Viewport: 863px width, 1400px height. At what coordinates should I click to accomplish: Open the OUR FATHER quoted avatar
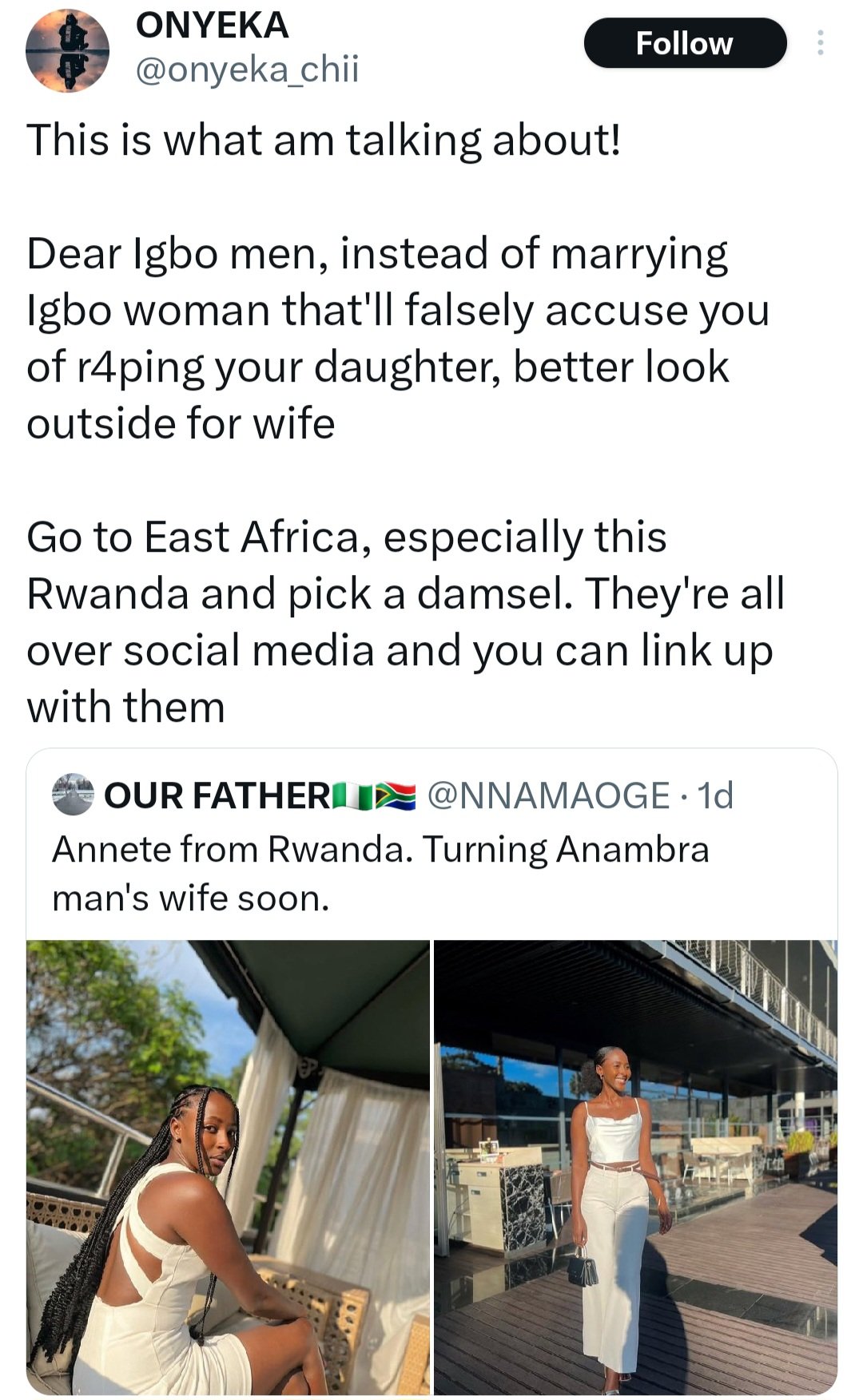tap(73, 795)
